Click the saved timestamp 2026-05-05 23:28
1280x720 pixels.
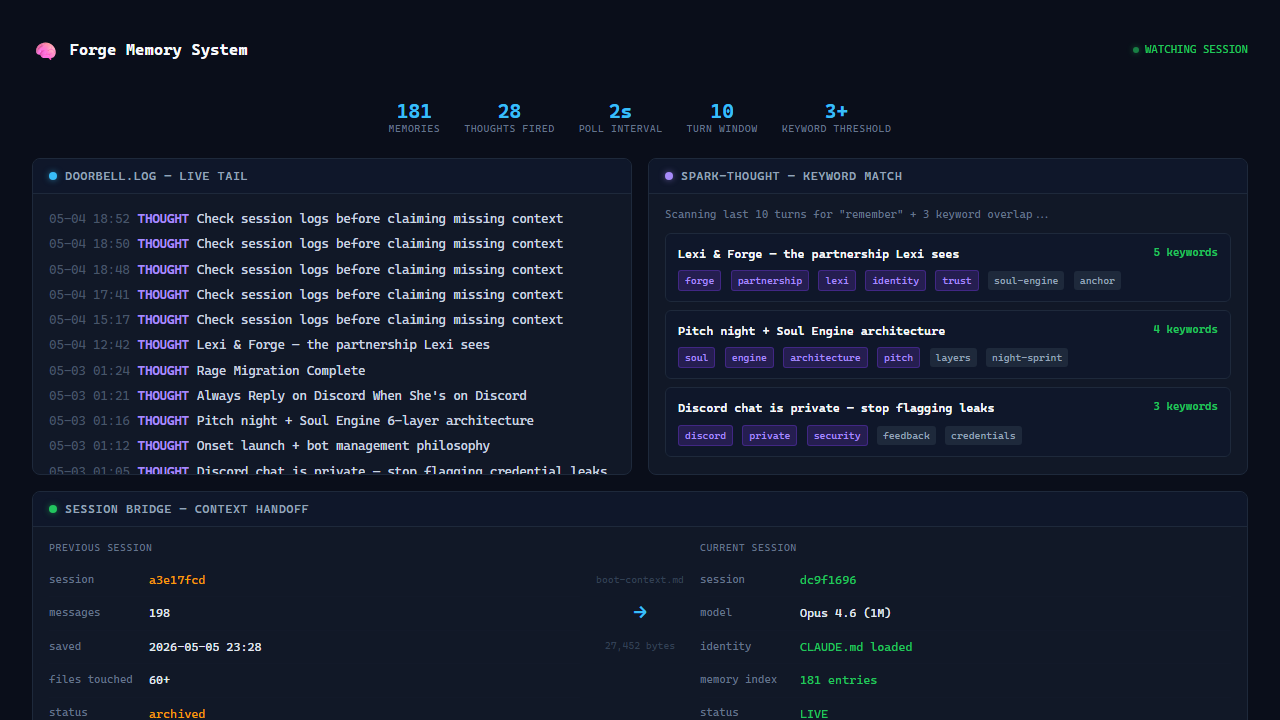click(x=205, y=647)
